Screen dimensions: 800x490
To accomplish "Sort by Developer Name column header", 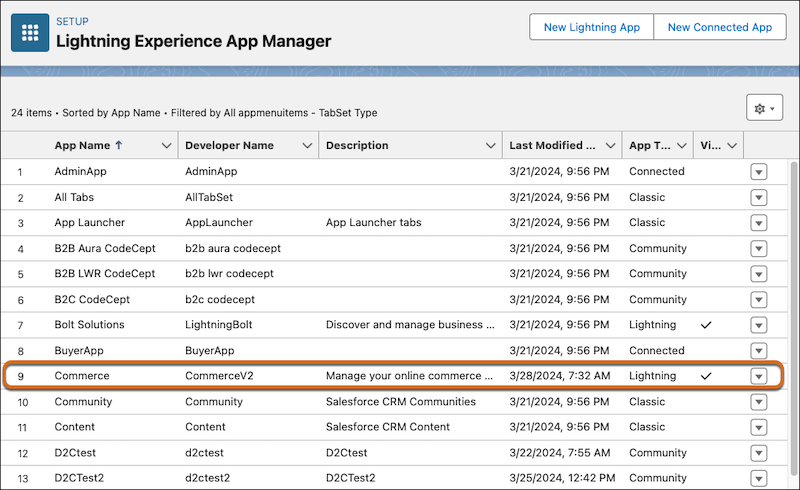I will click(229, 145).
